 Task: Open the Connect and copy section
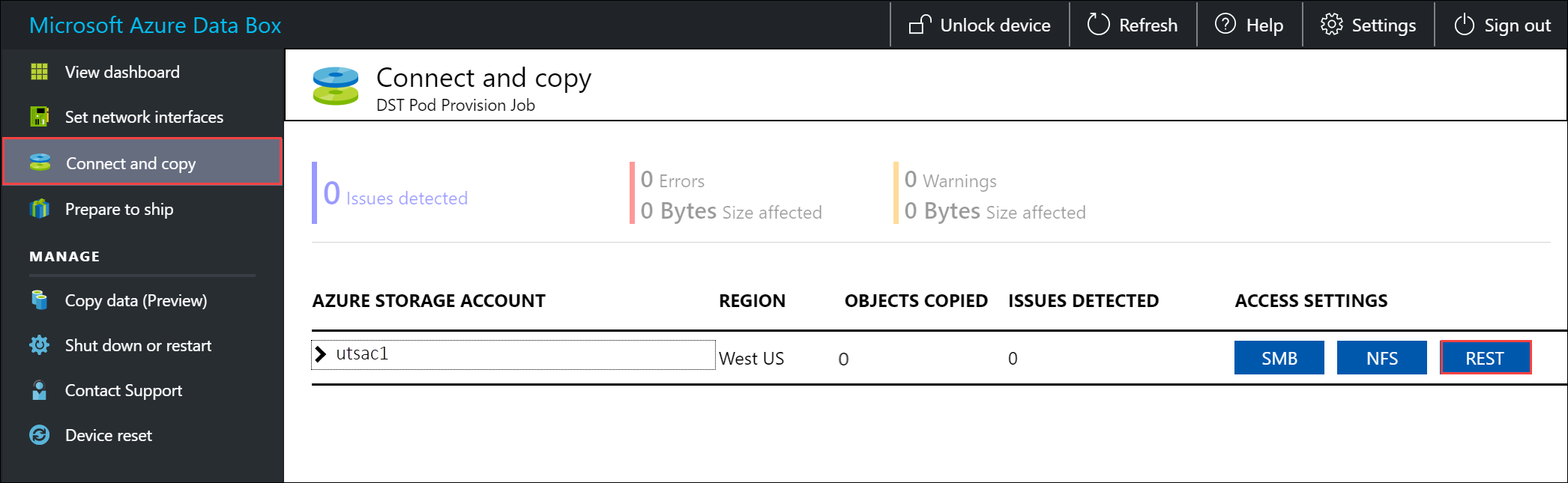coord(131,162)
